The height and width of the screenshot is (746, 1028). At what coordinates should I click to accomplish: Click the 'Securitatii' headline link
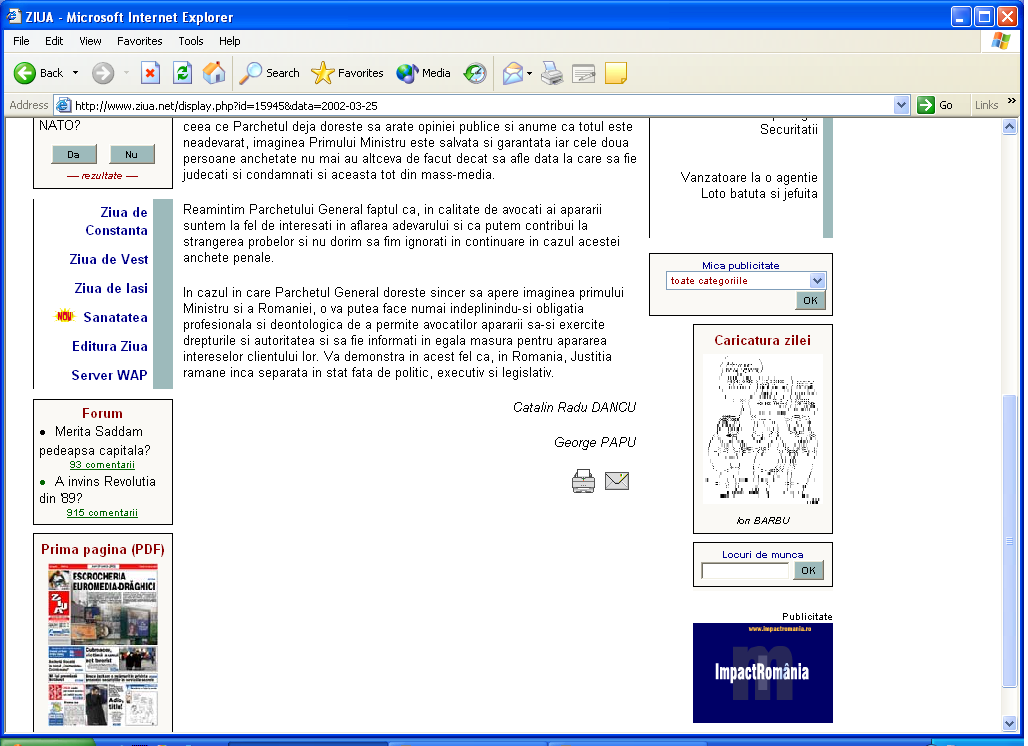pos(789,130)
